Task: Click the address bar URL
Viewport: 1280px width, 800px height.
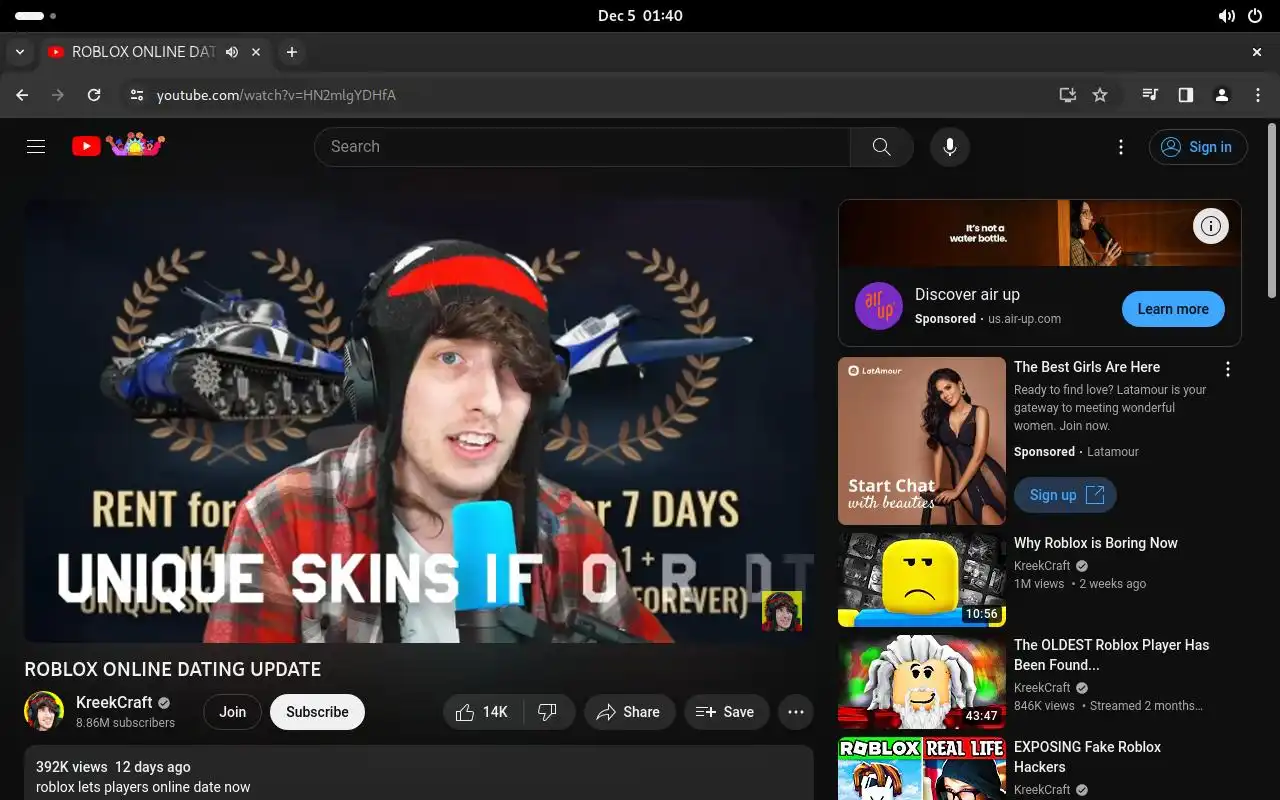Action: click(276, 95)
